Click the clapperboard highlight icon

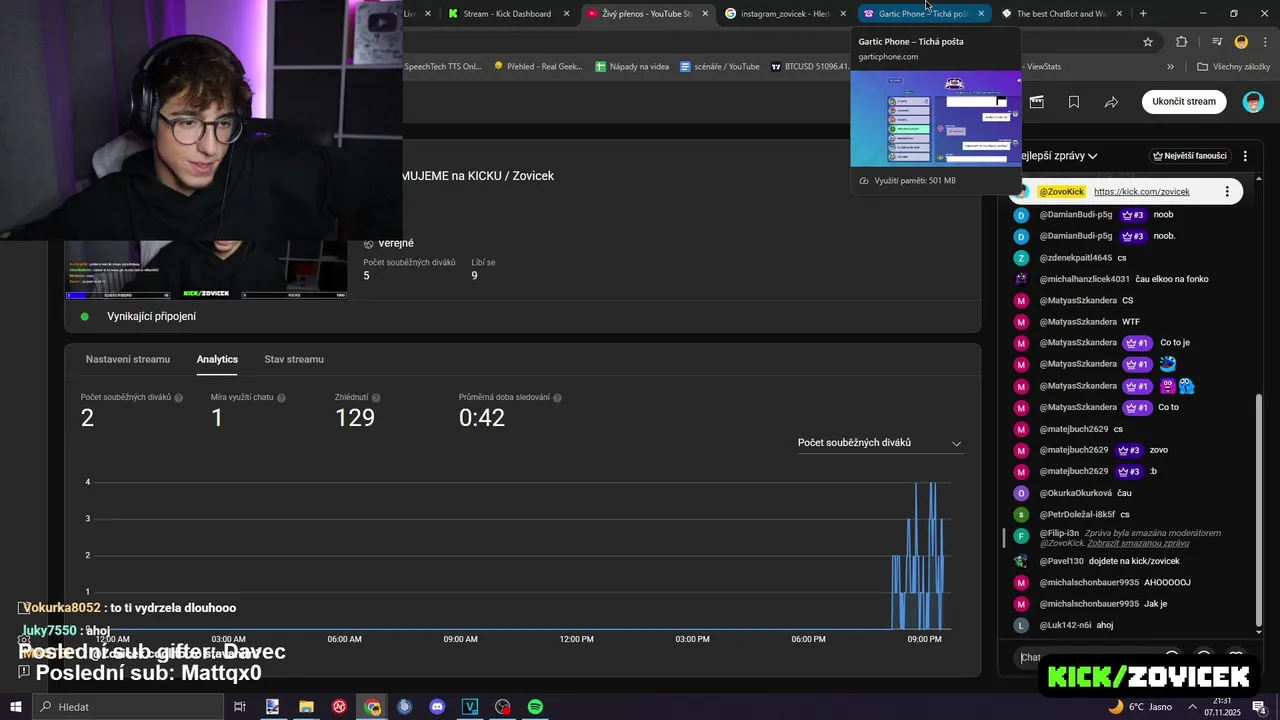[x=1037, y=102]
